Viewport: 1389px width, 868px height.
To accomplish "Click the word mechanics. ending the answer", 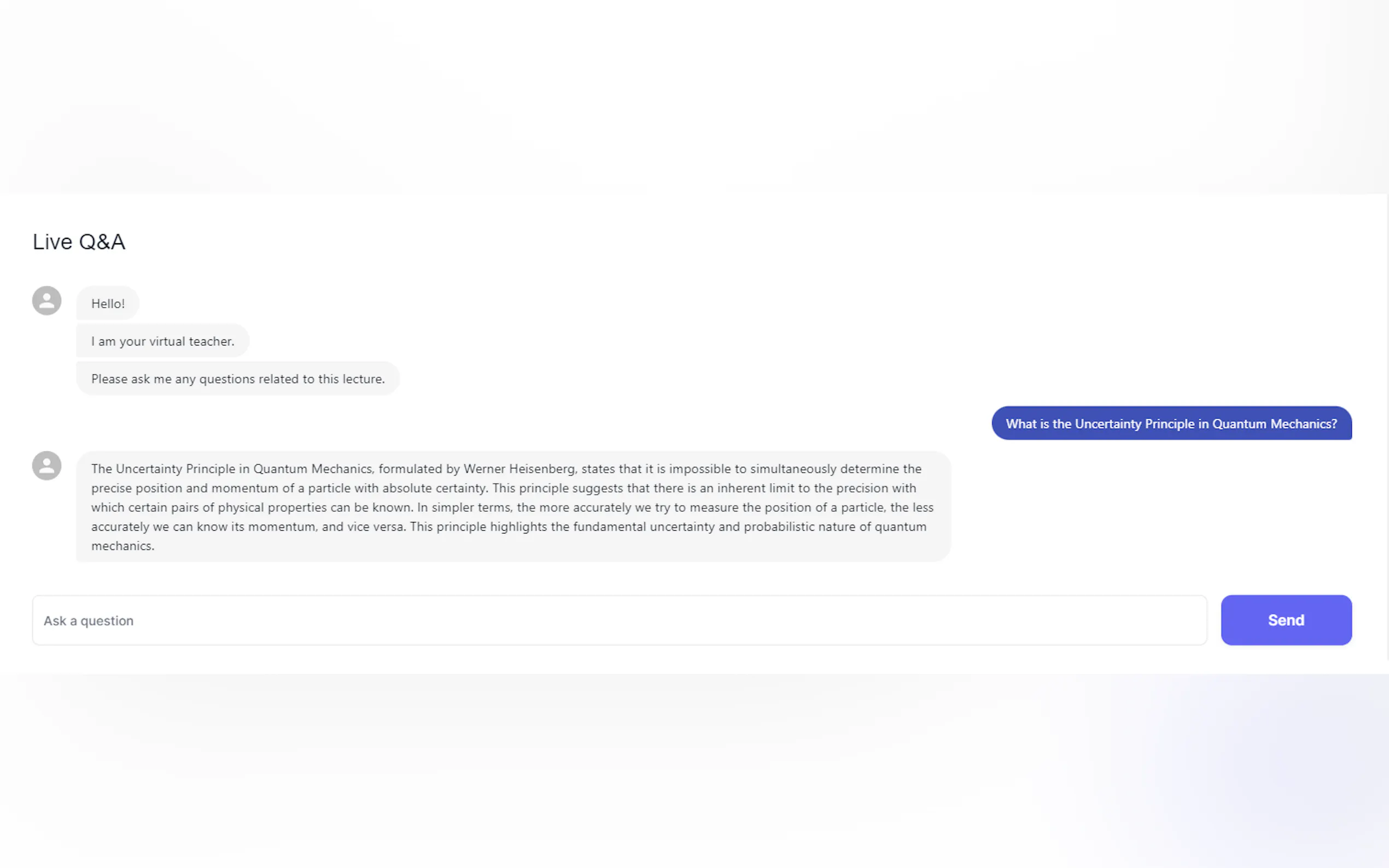I will click(x=123, y=546).
